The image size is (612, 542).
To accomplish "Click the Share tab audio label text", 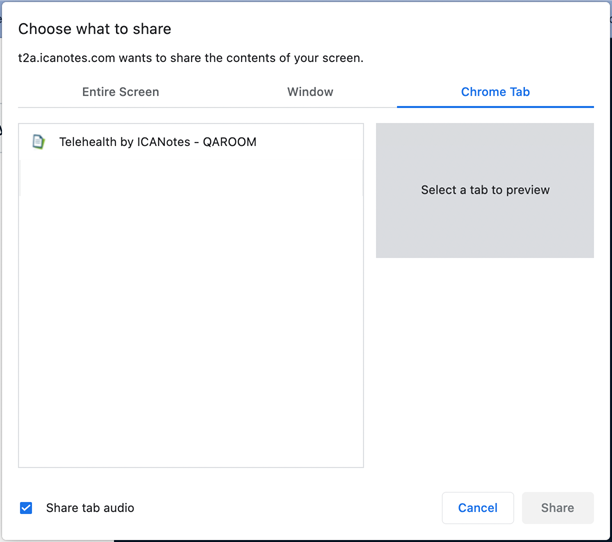I will pyautogui.click(x=90, y=508).
